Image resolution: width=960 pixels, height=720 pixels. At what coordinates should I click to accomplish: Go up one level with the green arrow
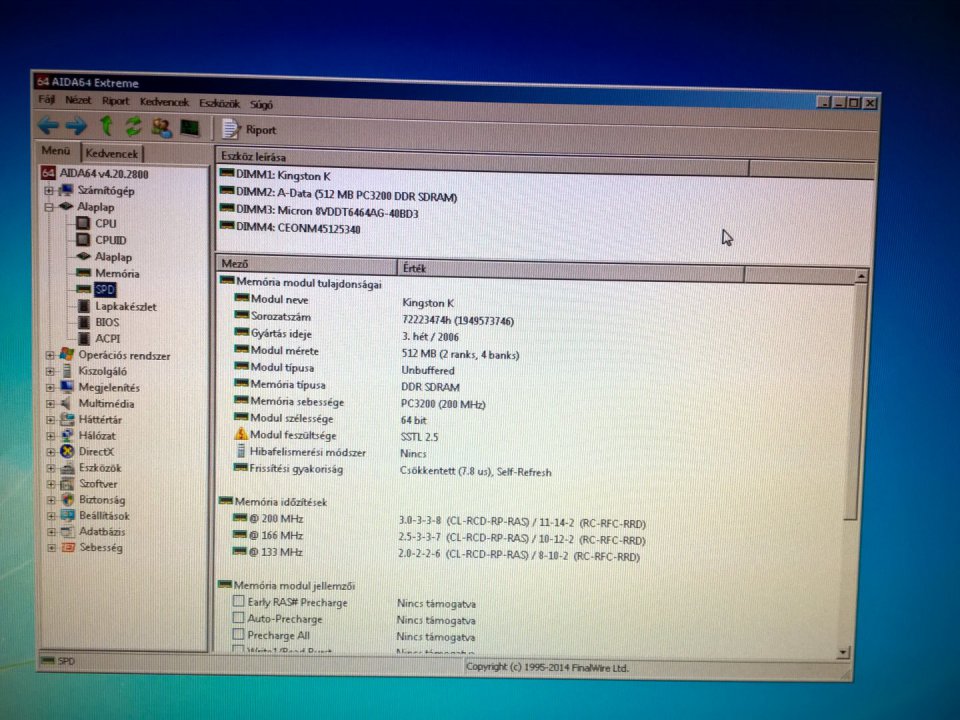click(107, 126)
